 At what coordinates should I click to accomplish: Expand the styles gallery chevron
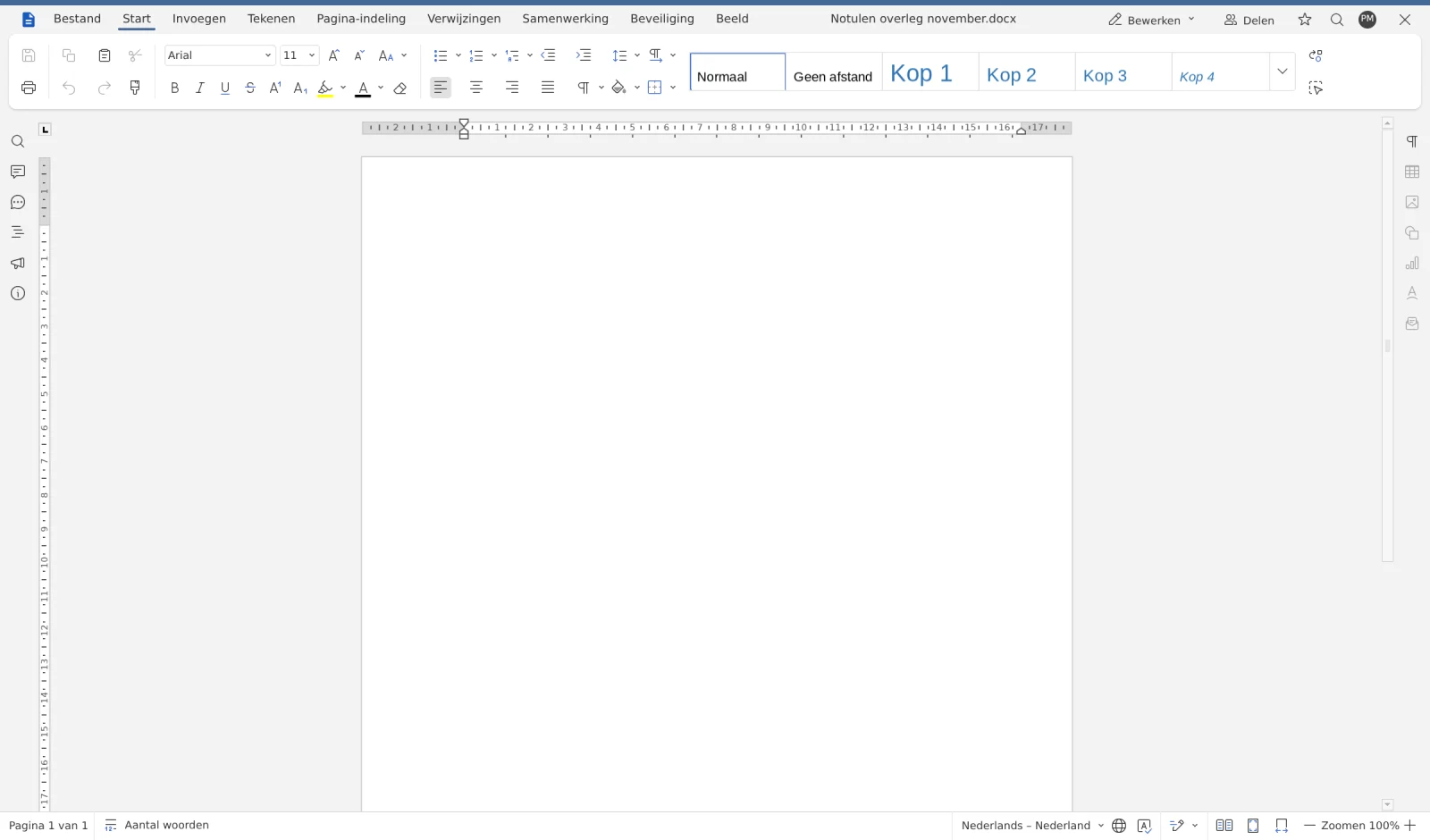click(x=1283, y=71)
